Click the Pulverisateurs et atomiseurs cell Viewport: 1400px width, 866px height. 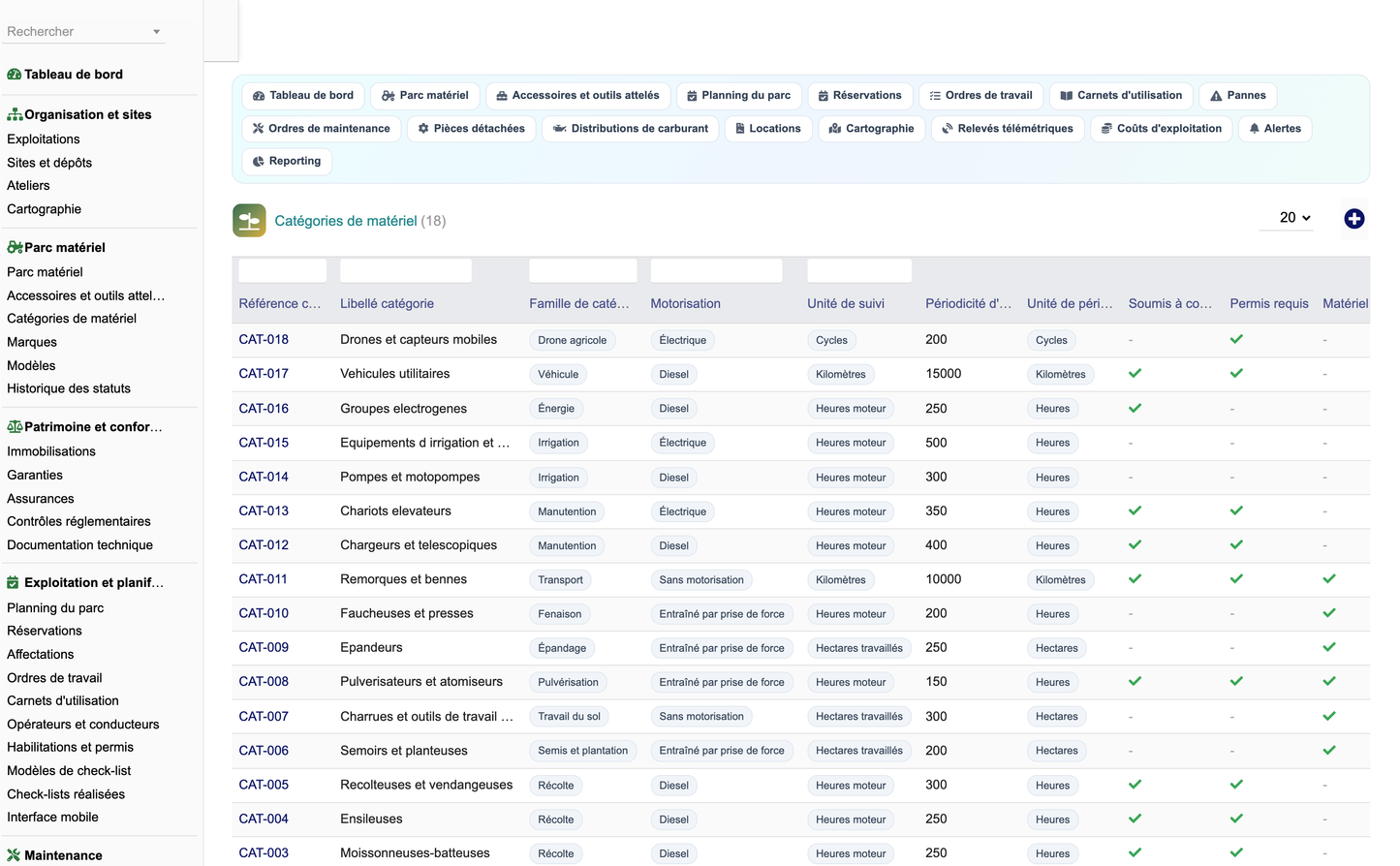(x=421, y=682)
